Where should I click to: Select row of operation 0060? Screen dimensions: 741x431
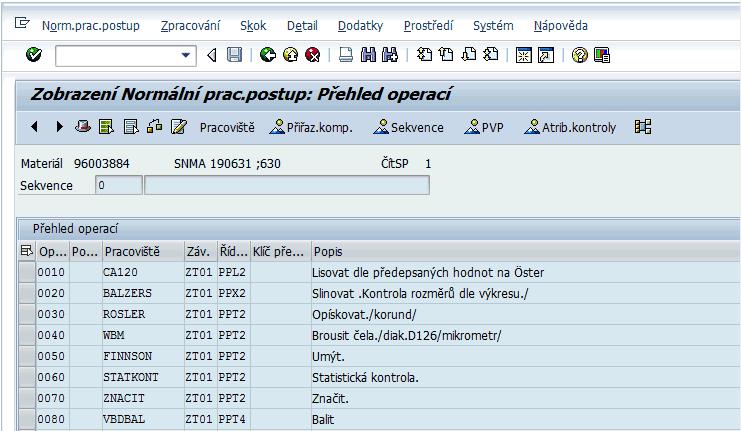click(27, 377)
